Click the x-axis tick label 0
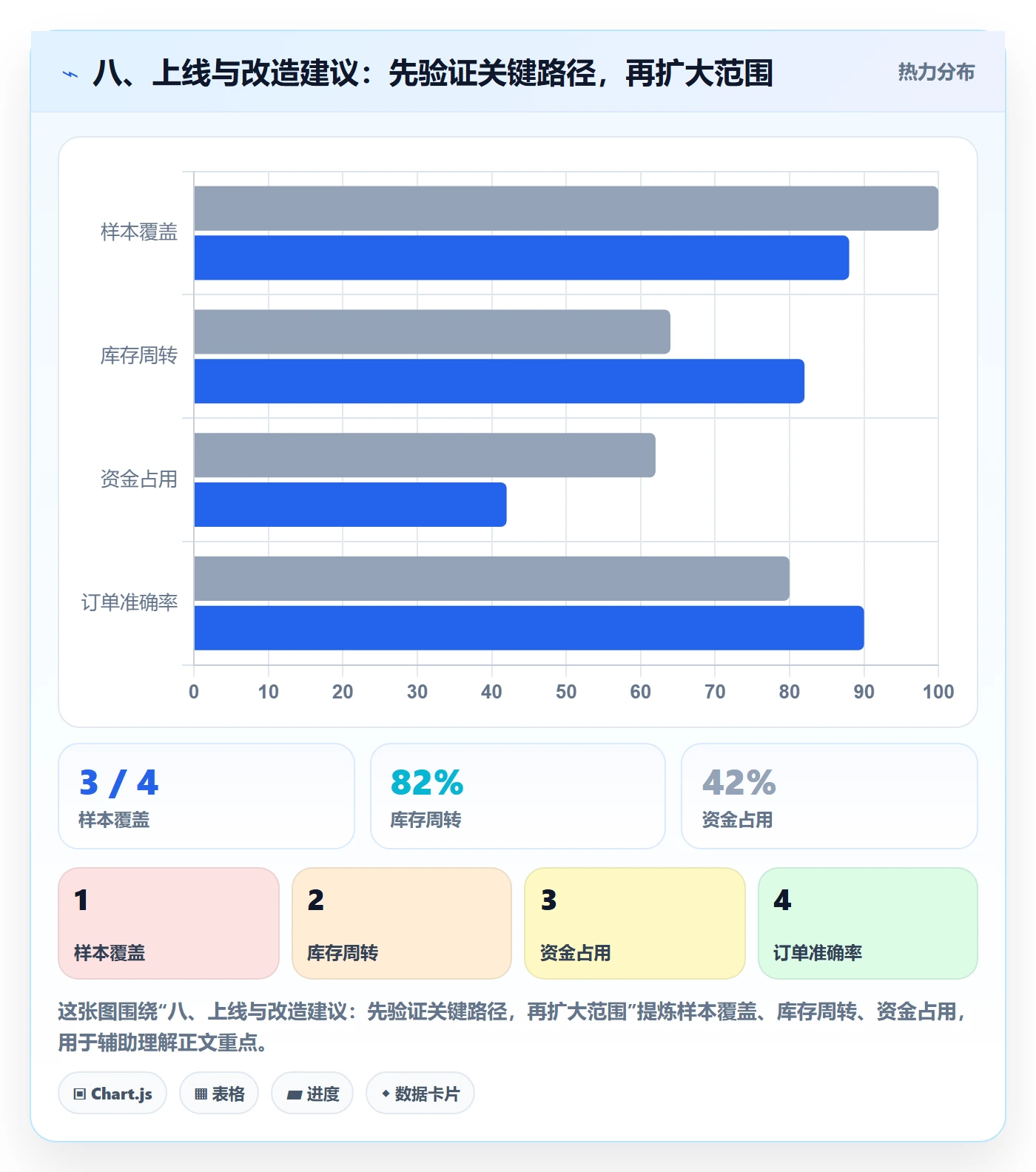Viewport: 1036px width, 1172px height. tap(194, 692)
